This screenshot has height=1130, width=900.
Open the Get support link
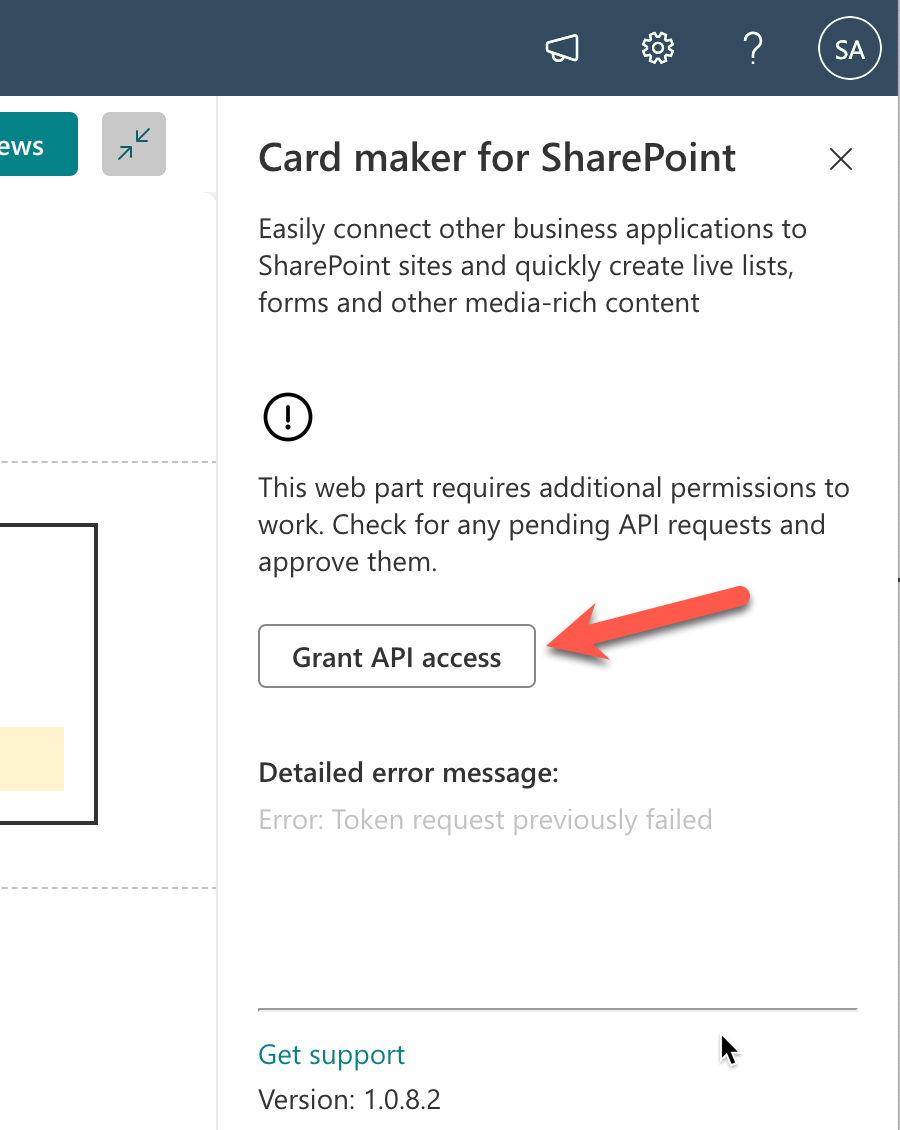coord(331,1054)
